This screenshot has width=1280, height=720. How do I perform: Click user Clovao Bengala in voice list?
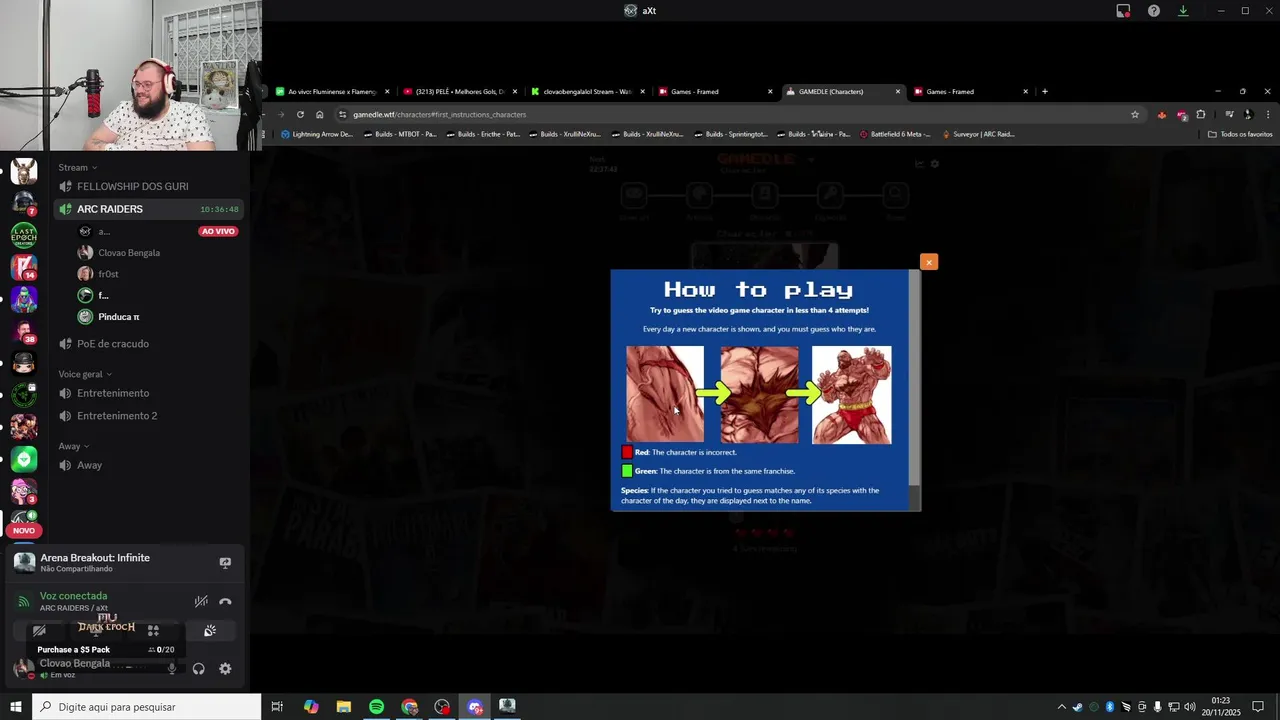pos(128,253)
